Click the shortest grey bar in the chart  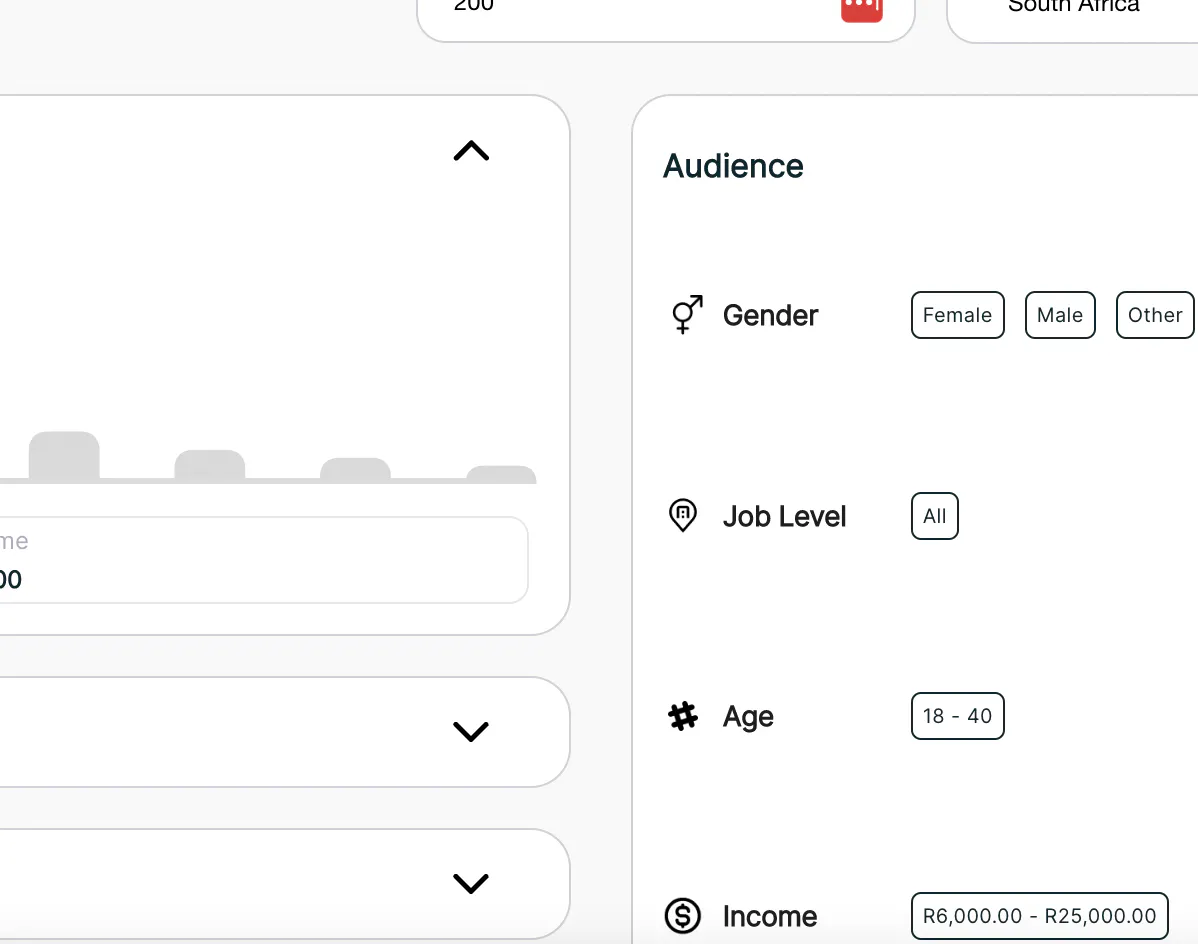click(501, 475)
